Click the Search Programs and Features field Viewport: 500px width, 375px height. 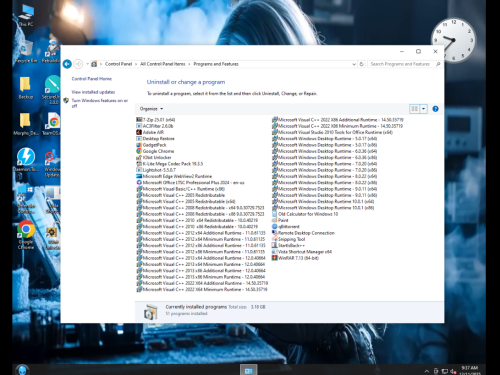402,64
